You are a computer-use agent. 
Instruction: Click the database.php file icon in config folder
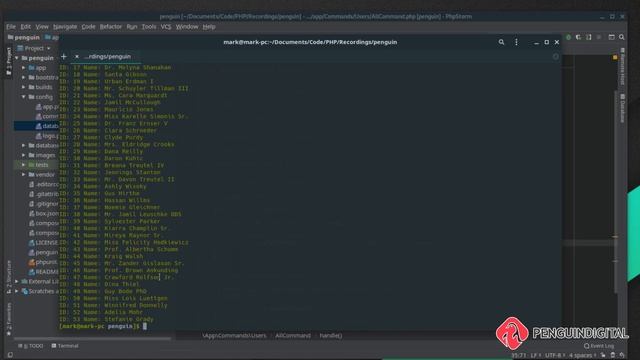pyautogui.click(x=38, y=126)
